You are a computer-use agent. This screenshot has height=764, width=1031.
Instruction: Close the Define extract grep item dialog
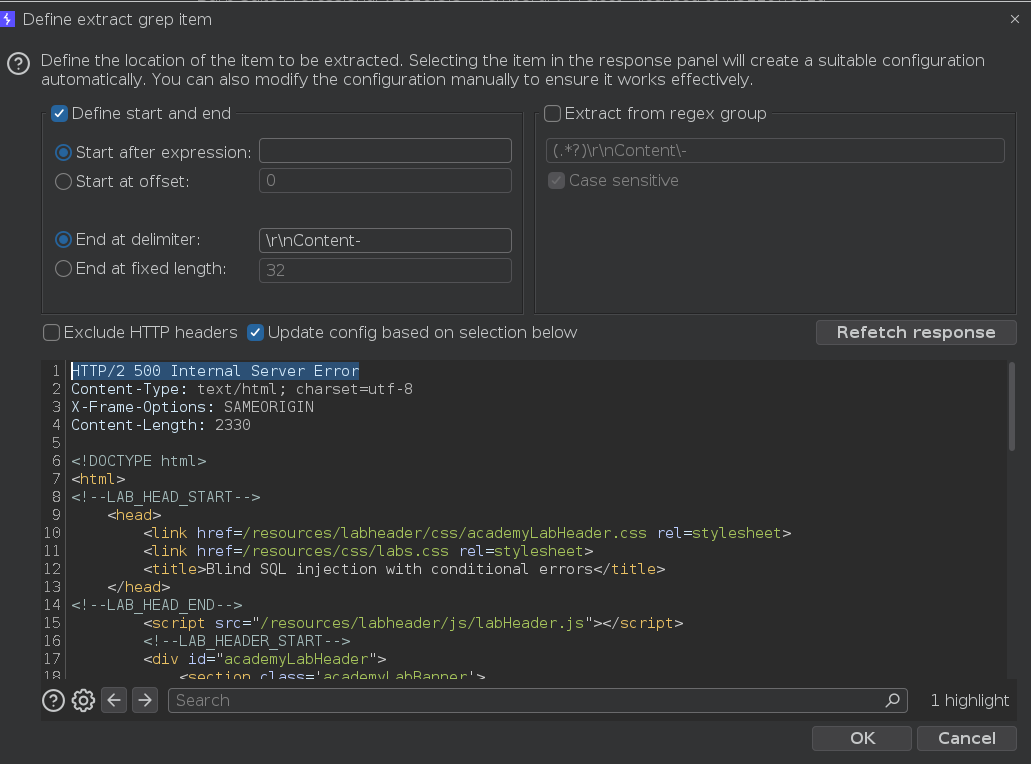click(1015, 19)
